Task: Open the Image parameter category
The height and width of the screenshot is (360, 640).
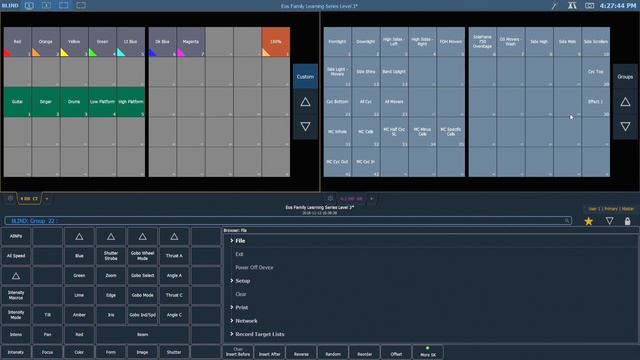Action: 142,352
